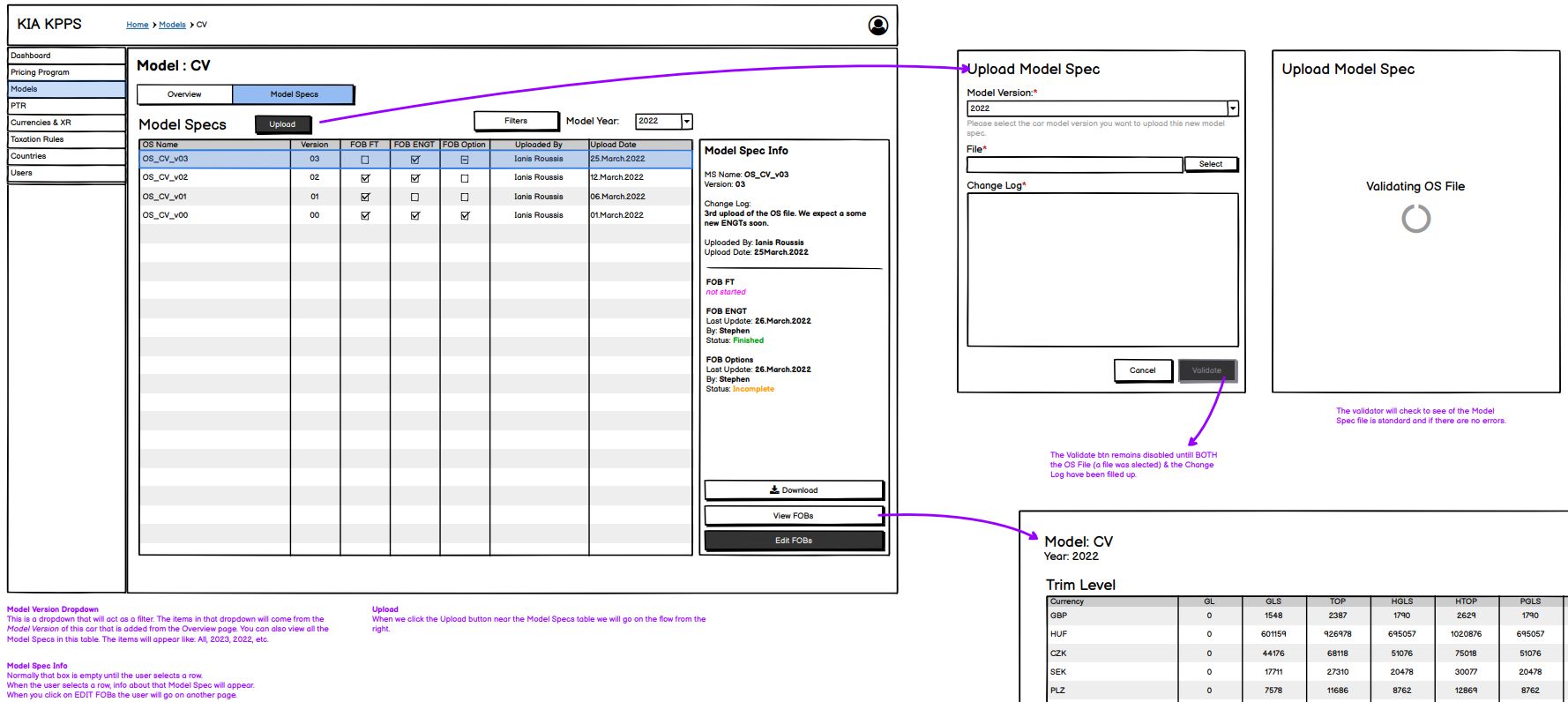Viewport: 1568px width, 702px height.
Task: Click the OS Name column header
Action: pos(214,145)
